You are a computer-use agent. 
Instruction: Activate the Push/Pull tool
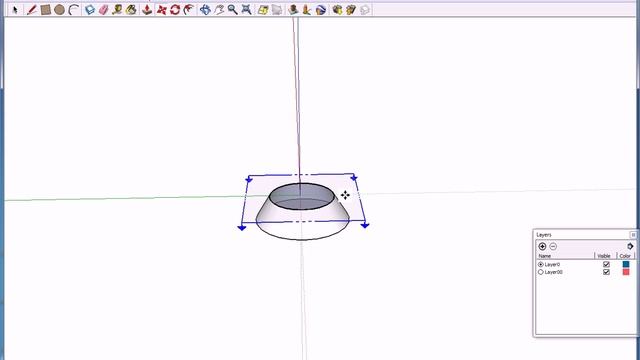click(147, 9)
